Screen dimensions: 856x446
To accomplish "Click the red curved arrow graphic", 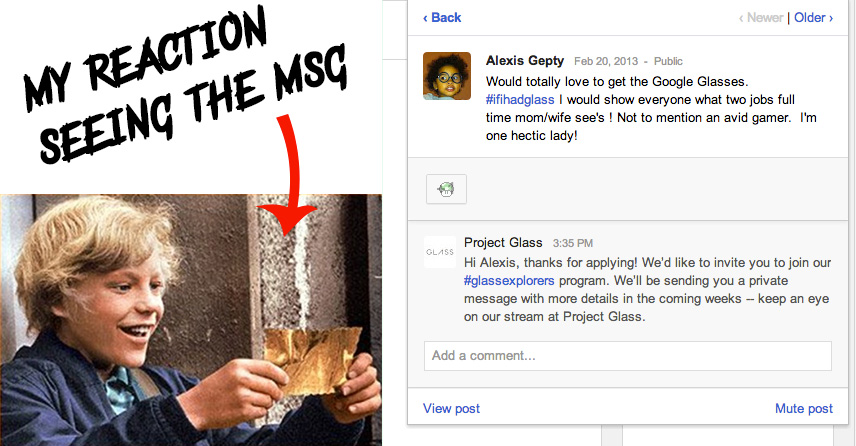I will pos(288,176).
